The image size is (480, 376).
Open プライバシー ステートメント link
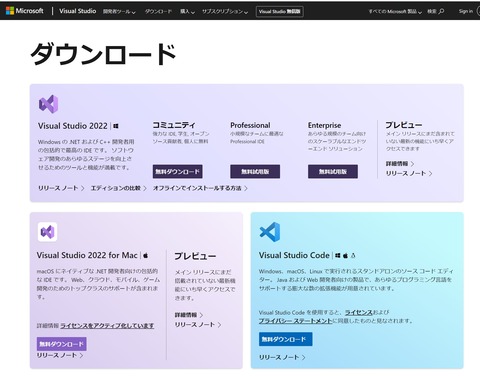[296, 321]
